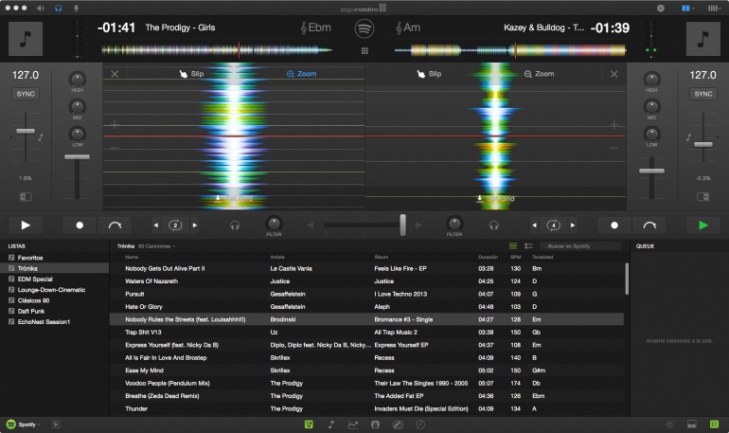Toggle Zoom on left deck waveform
This screenshot has width=729, height=433.
coord(301,74)
